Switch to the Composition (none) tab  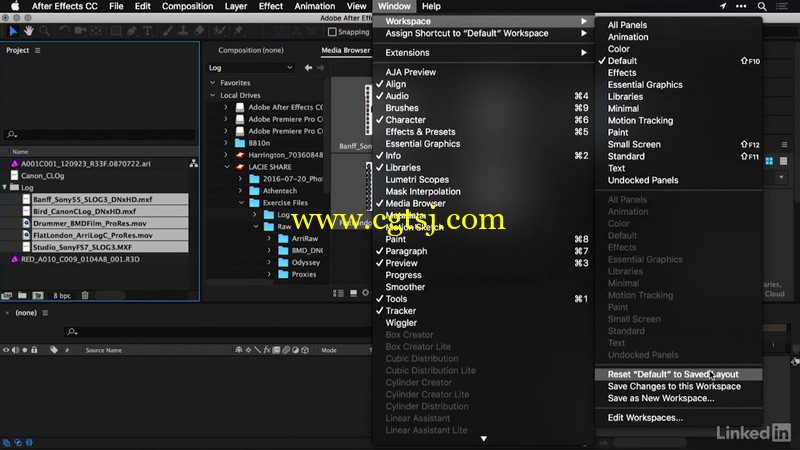pos(251,50)
